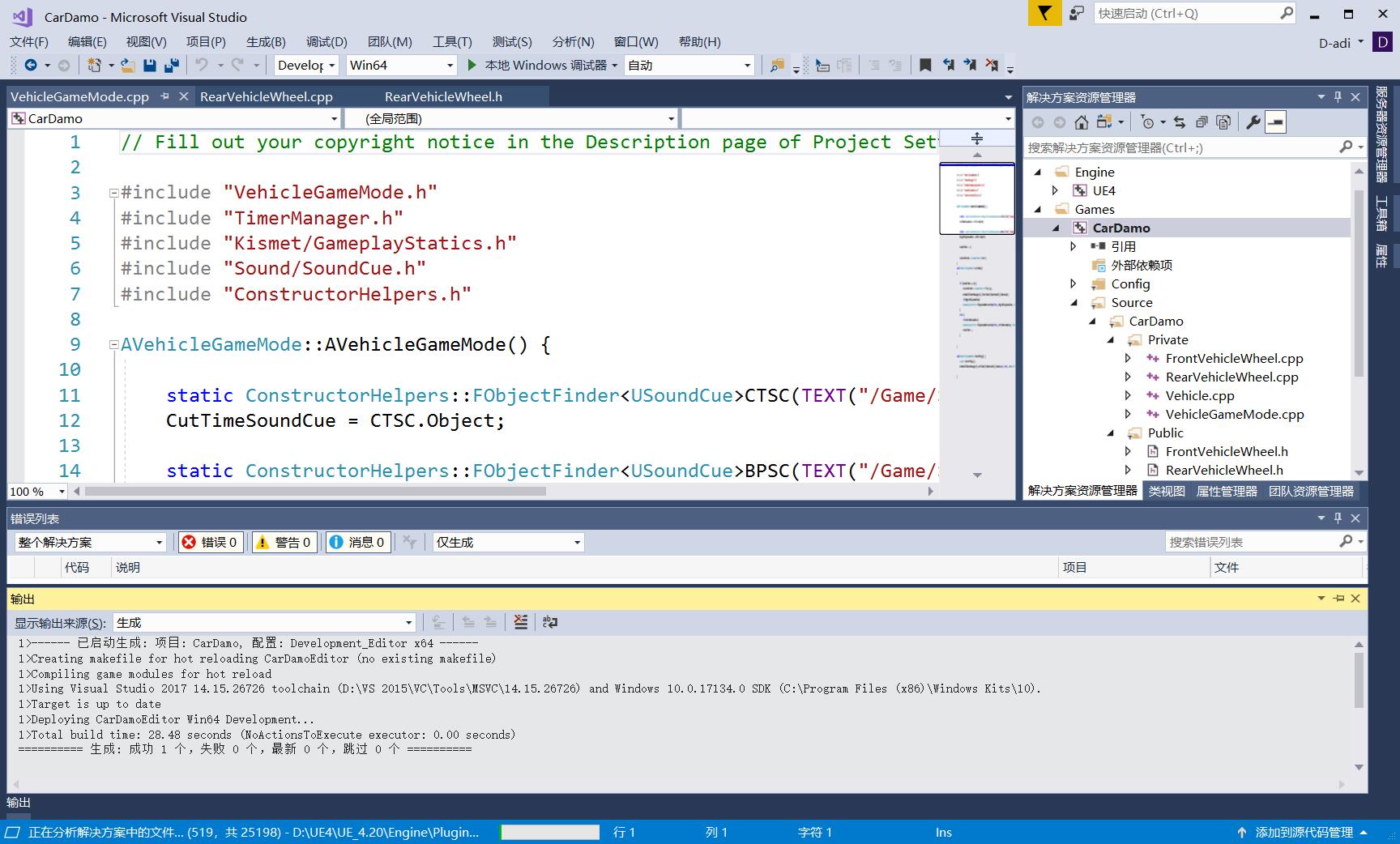1400x844 pixels.
Task: Collapse the Private folder node
Action: click(1111, 339)
